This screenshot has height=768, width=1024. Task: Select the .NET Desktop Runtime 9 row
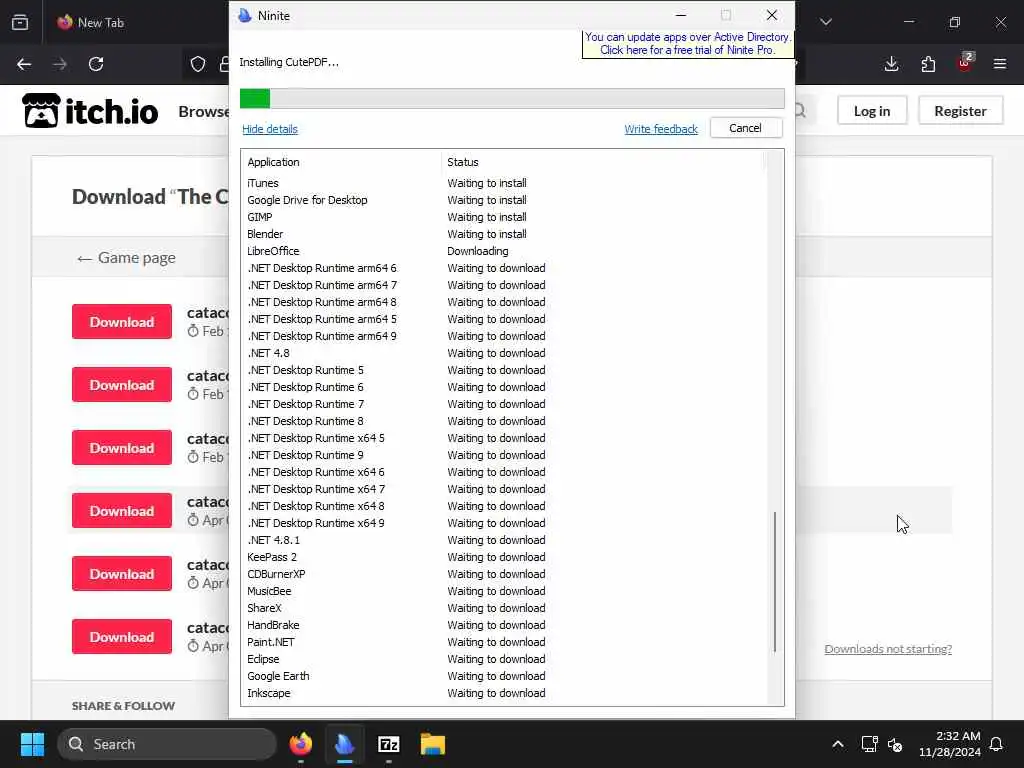tap(504, 455)
